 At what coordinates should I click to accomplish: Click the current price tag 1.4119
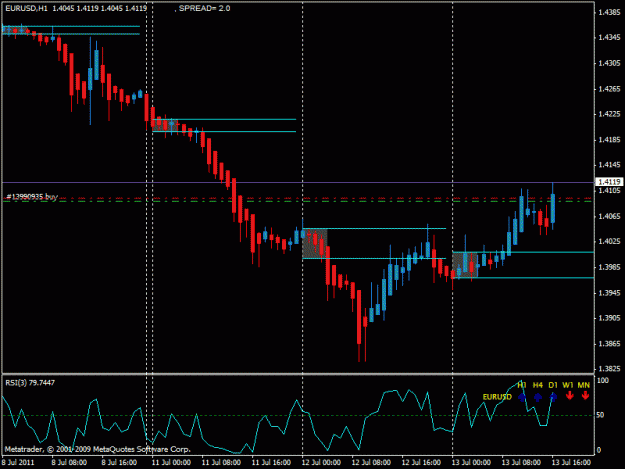[x=609, y=182]
